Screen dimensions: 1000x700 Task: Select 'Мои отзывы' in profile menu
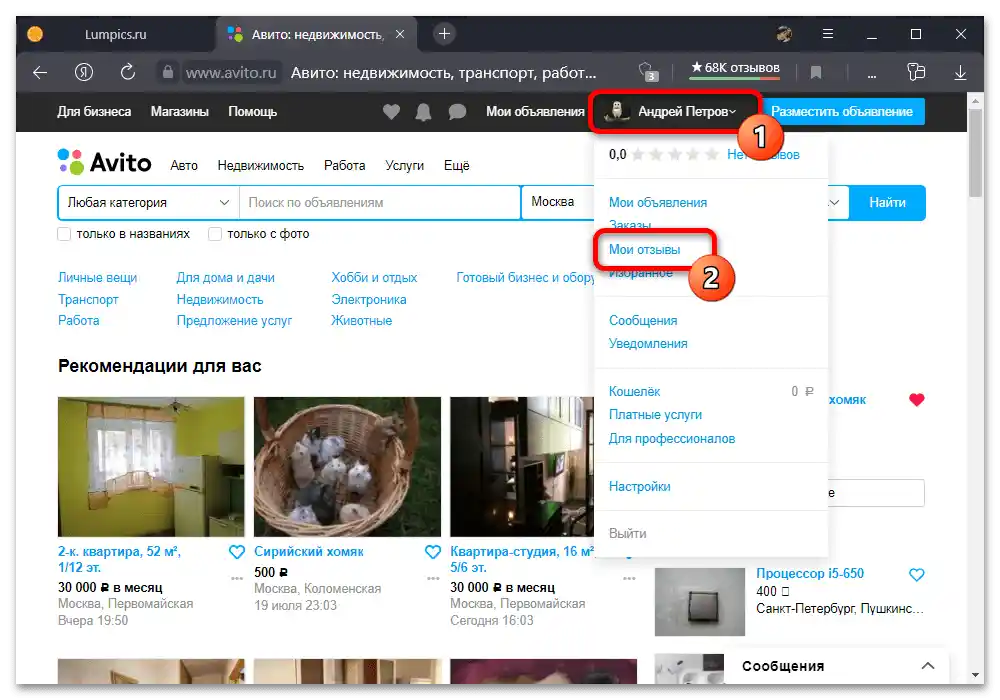tap(644, 249)
